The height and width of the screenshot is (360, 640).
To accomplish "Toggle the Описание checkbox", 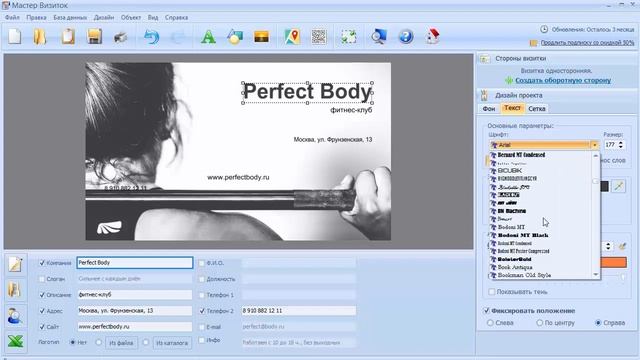I will tap(42, 295).
